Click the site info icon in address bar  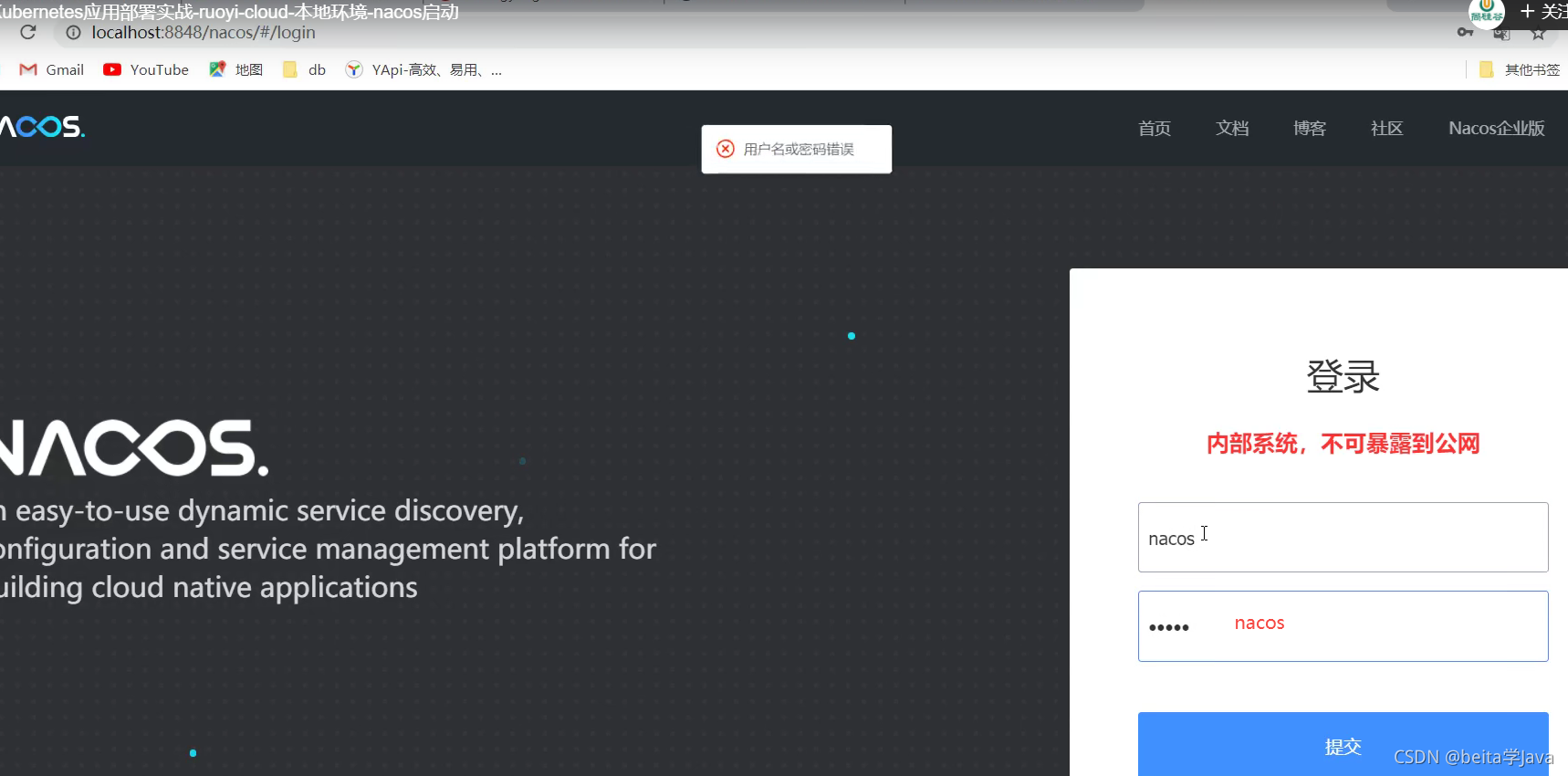coord(74,32)
